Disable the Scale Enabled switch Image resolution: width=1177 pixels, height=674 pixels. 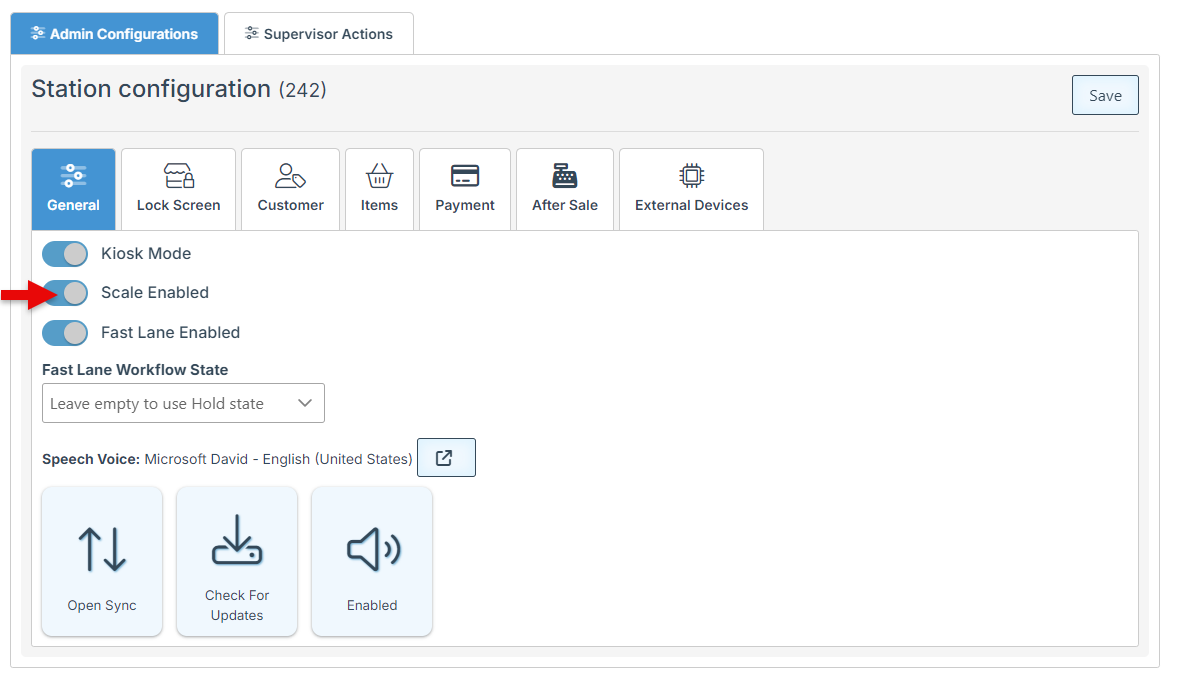(65, 293)
